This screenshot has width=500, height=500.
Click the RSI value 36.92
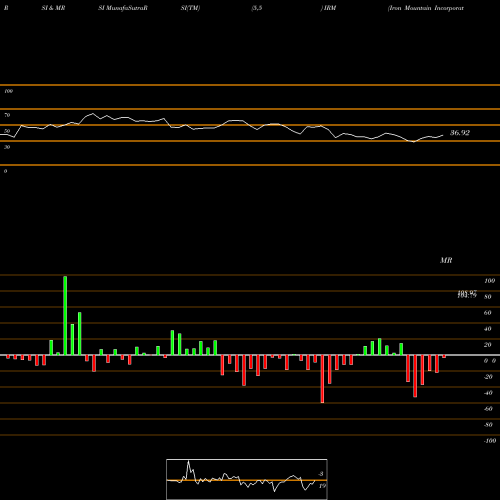click(460, 133)
